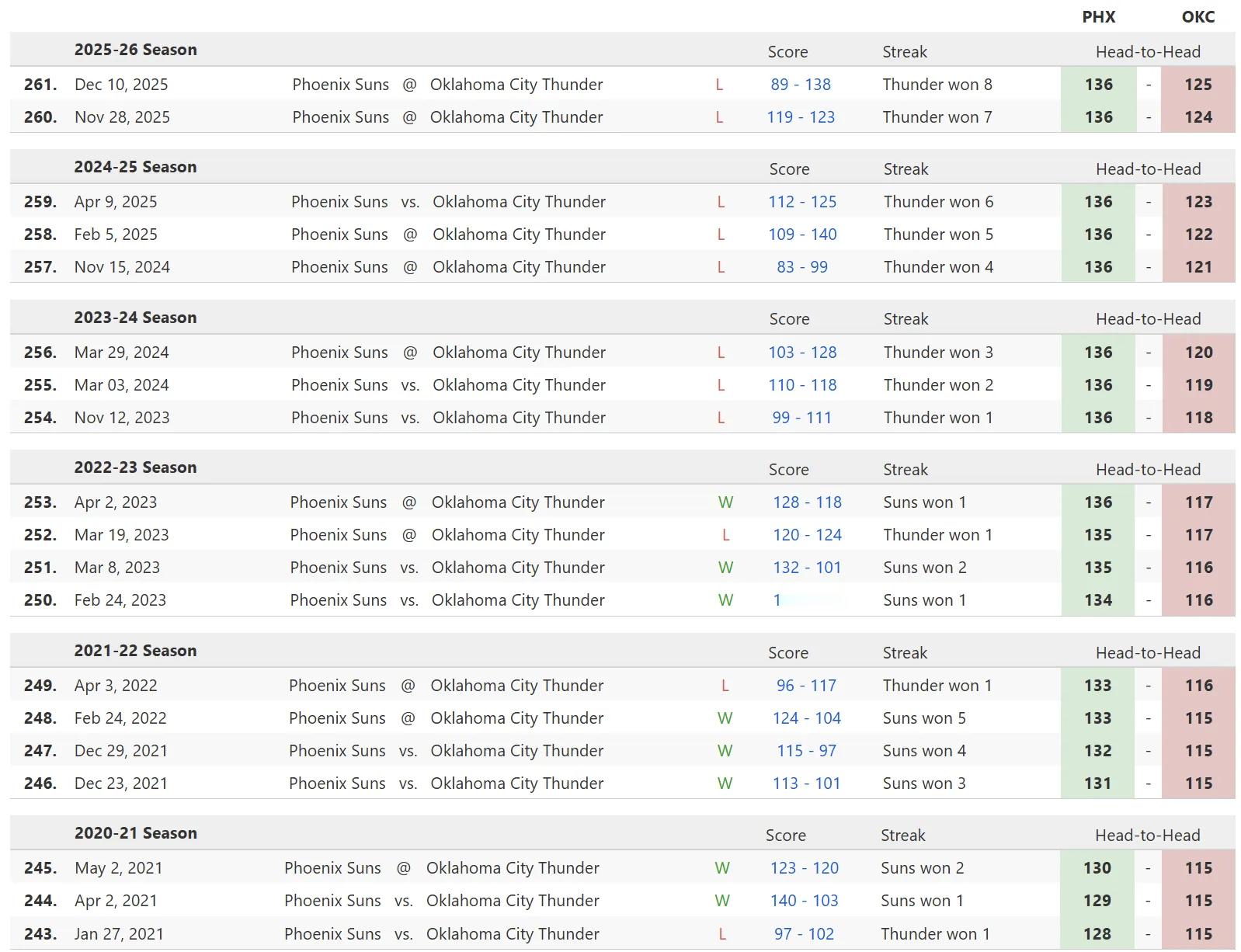Open the 89 - 138 score link
This screenshot has width=1241, height=952.
[800, 85]
